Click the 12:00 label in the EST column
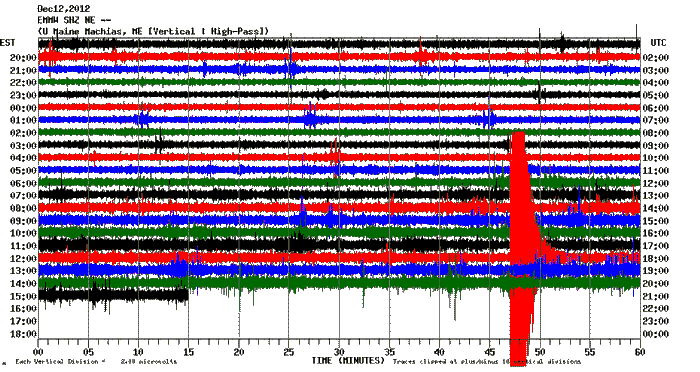Screen dimensions: 700x372 point(23,259)
